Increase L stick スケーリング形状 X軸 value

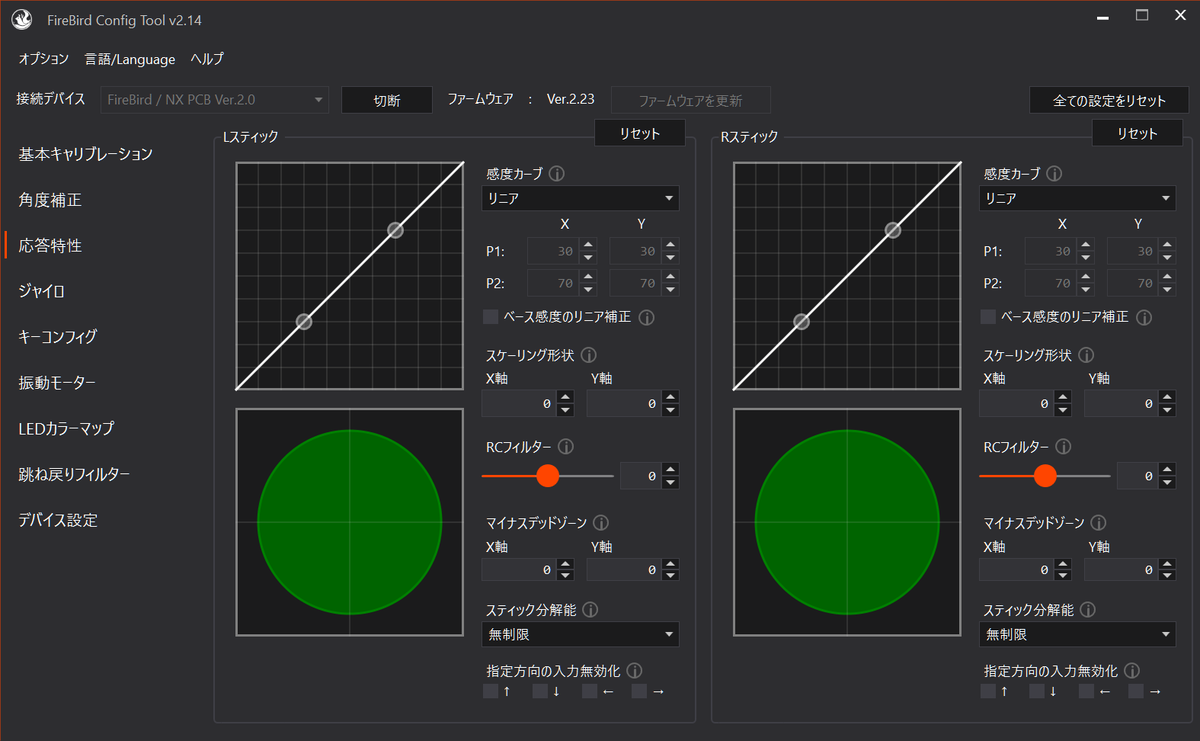(x=565, y=398)
